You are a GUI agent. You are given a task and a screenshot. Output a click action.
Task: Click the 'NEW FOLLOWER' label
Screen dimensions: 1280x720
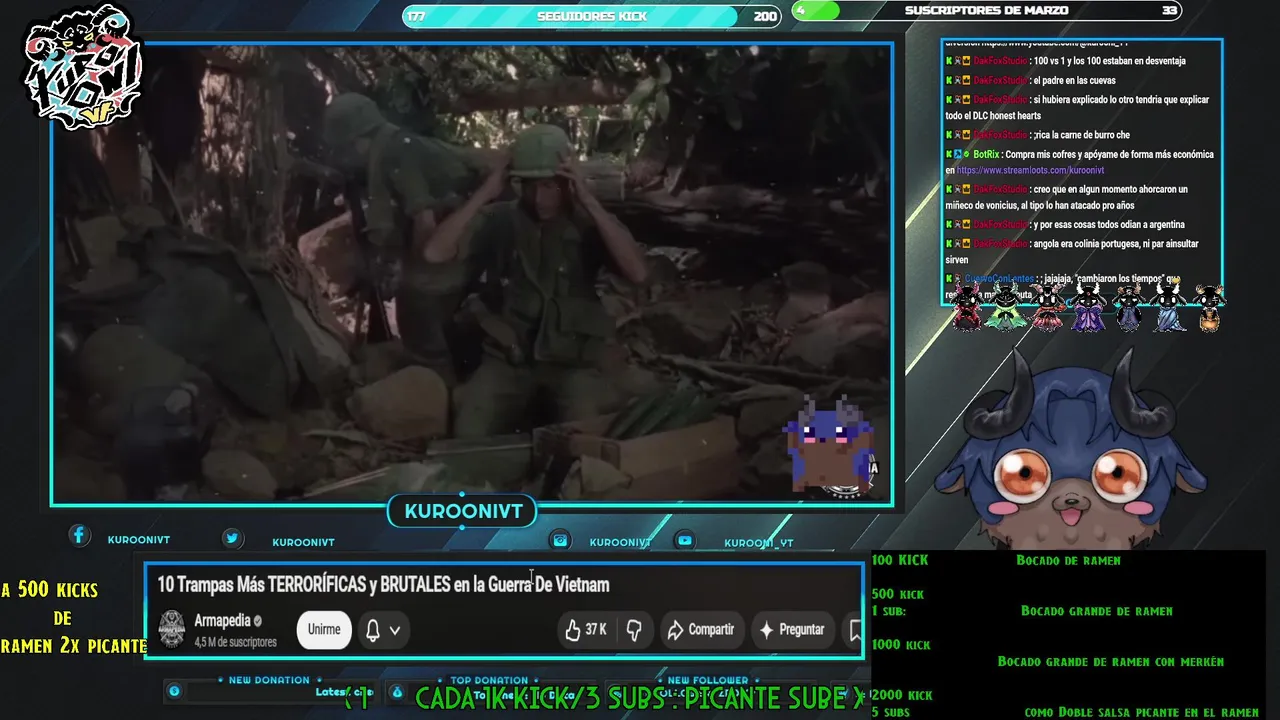[x=708, y=680]
